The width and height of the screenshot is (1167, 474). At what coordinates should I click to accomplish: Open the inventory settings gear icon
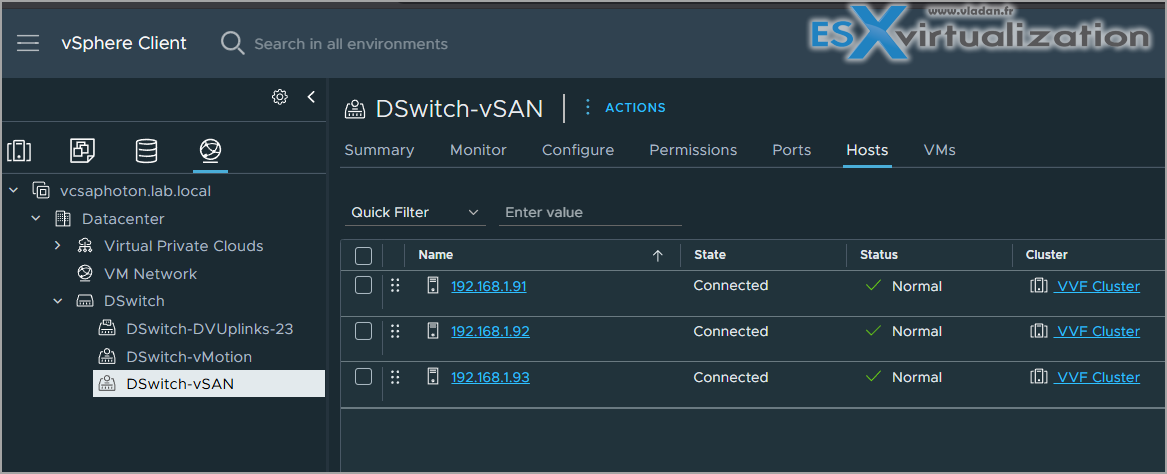[x=280, y=97]
